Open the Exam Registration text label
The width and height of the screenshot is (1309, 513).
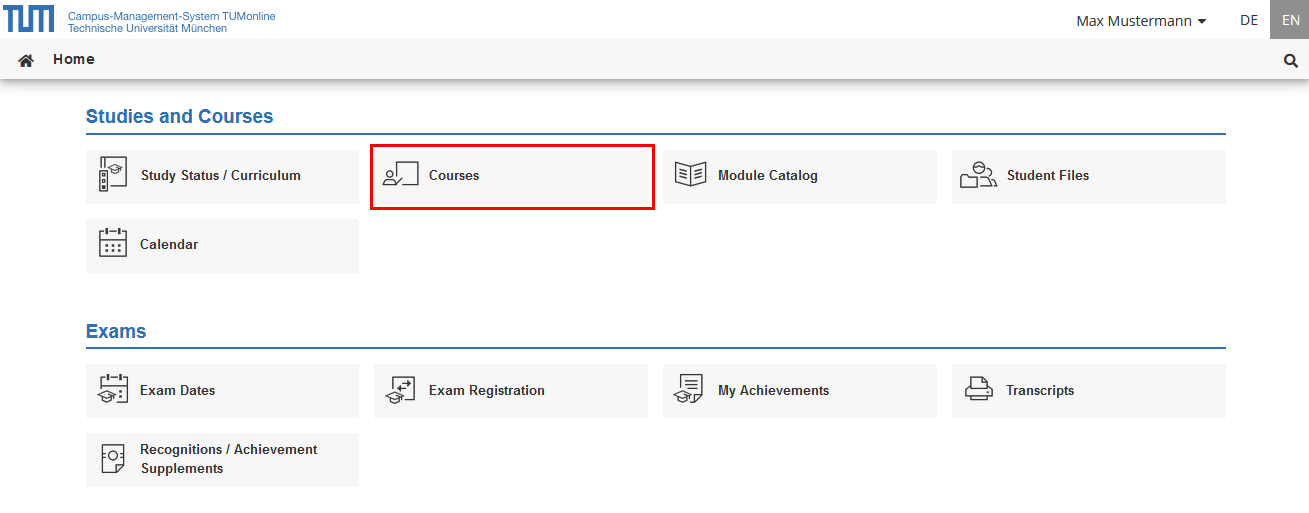486,391
